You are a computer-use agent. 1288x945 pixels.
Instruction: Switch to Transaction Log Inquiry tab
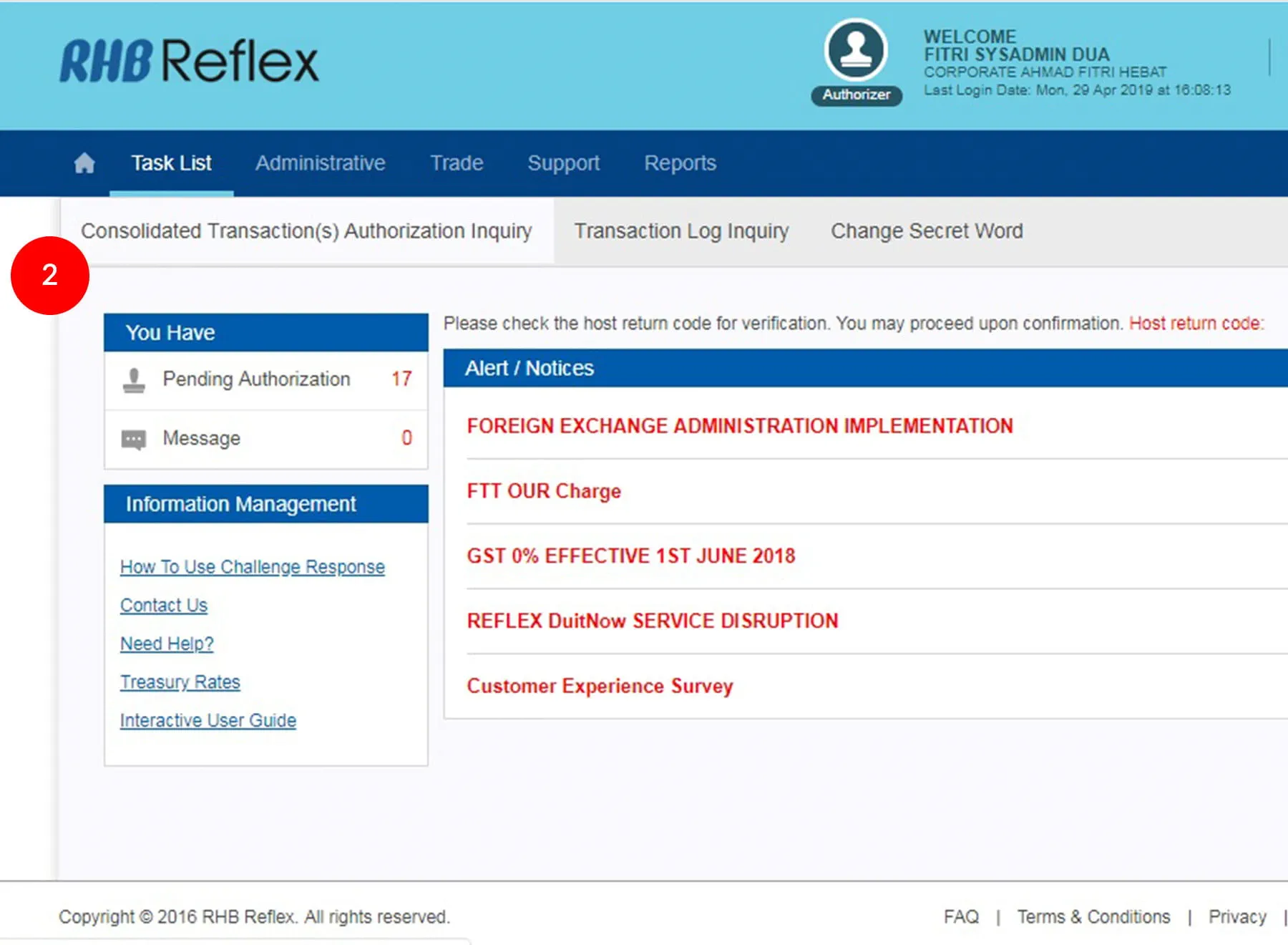(681, 231)
